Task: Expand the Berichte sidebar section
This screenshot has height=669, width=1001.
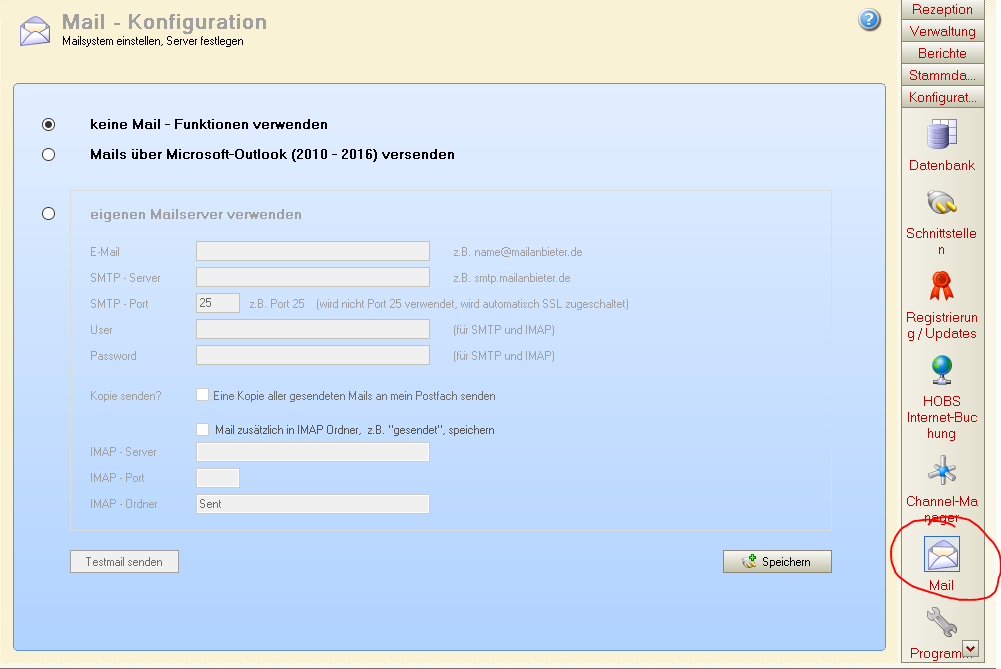Action: [941, 54]
